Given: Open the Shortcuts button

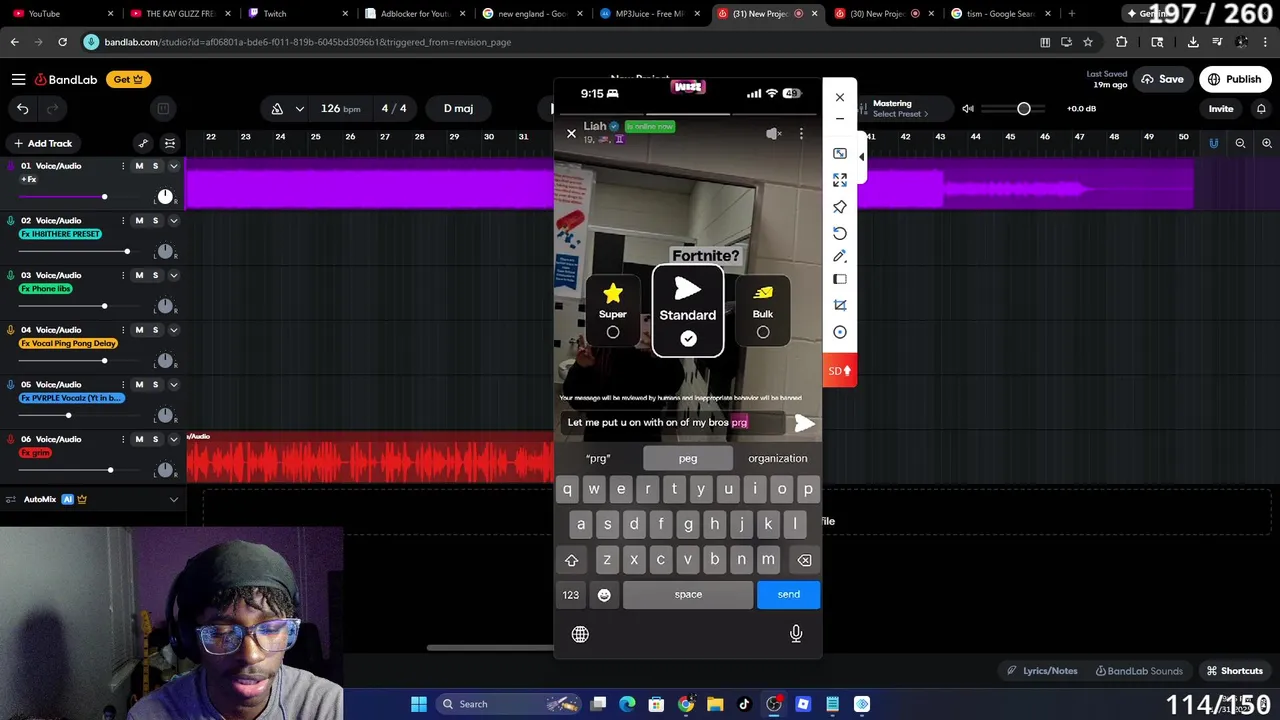Looking at the screenshot, I should (1234, 671).
